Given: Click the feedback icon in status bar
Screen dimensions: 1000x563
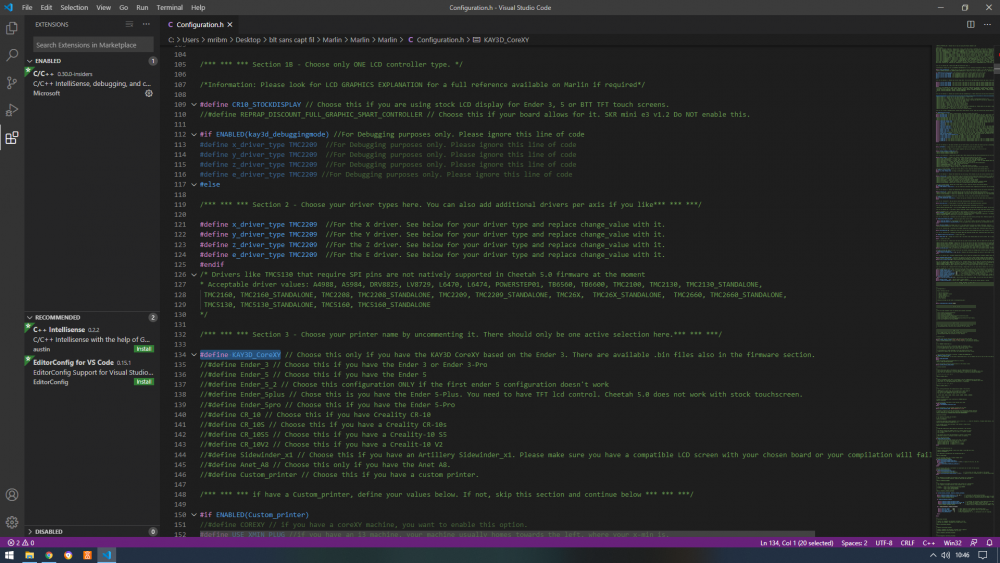Looking at the screenshot, I should click(x=974, y=543).
